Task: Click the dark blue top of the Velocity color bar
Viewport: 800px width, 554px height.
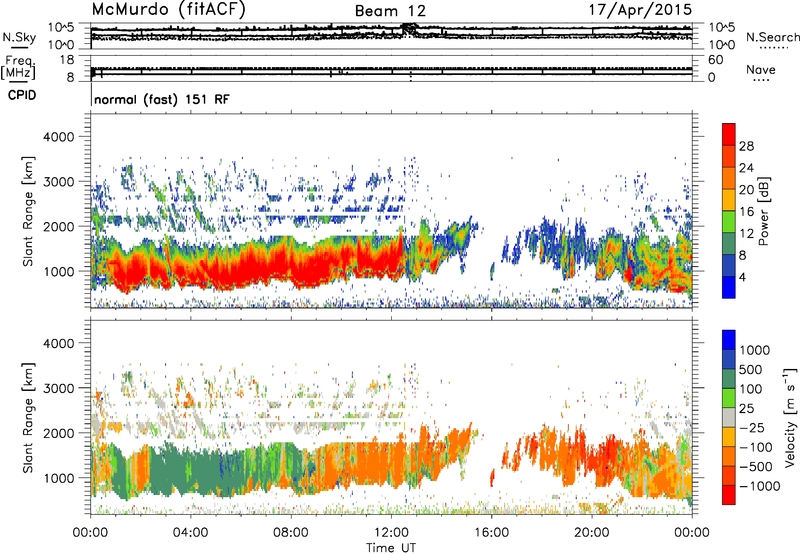Action: coord(729,339)
